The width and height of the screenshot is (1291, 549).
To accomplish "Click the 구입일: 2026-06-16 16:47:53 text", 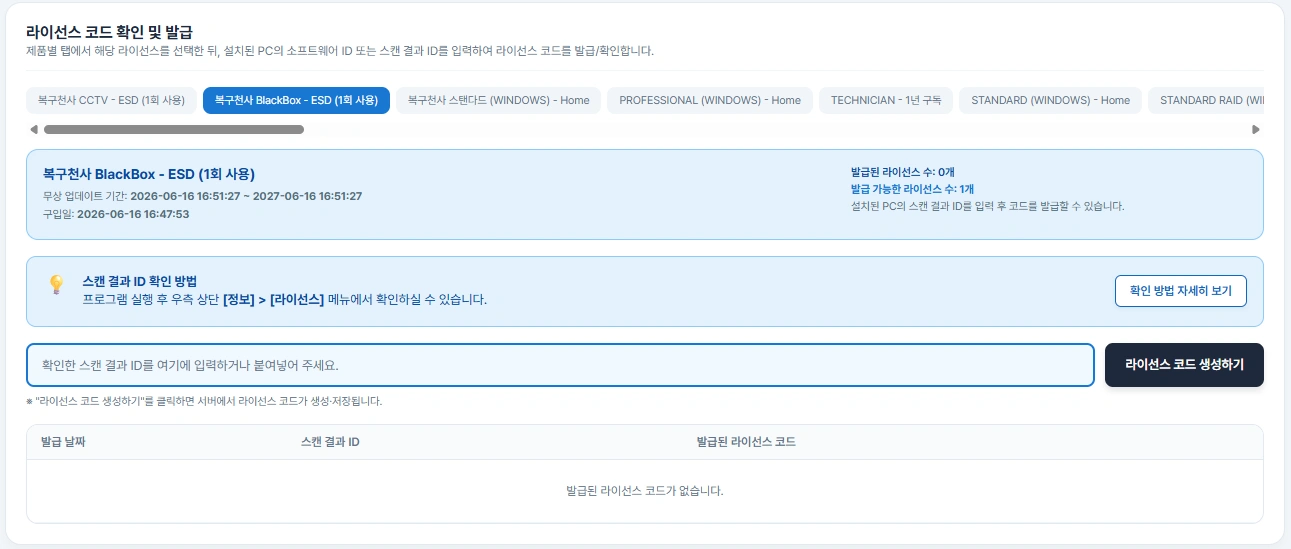I will click(x=116, y=214).
